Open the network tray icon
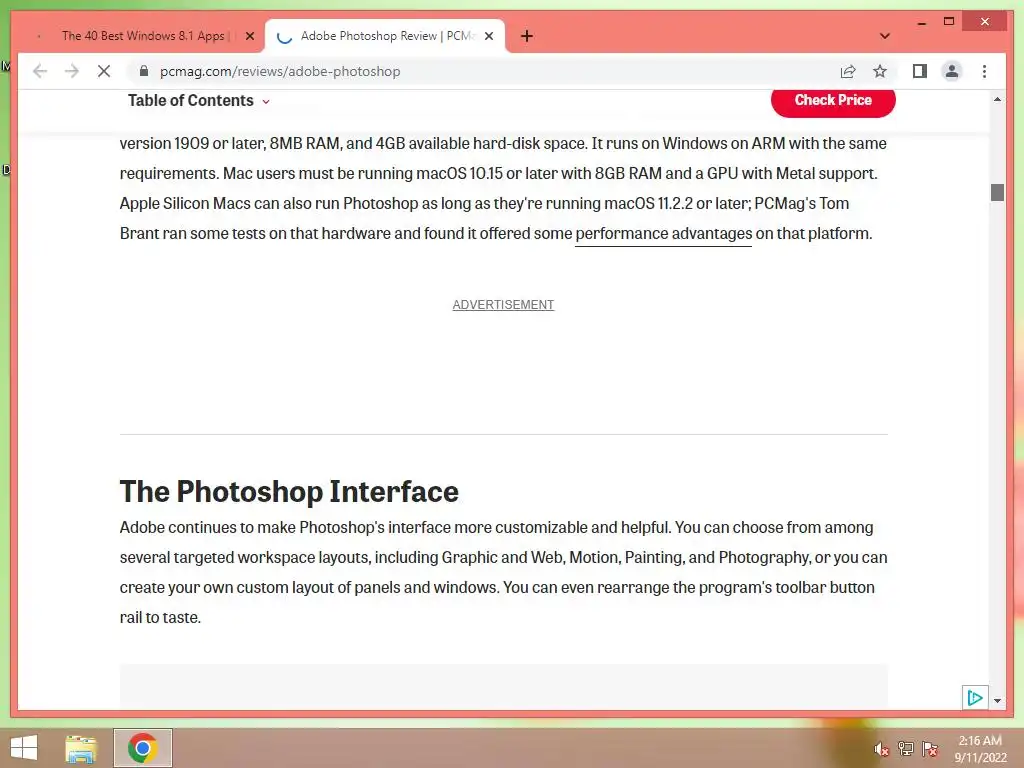This screenshot has height=768, width=1024. tap(906, 749)
